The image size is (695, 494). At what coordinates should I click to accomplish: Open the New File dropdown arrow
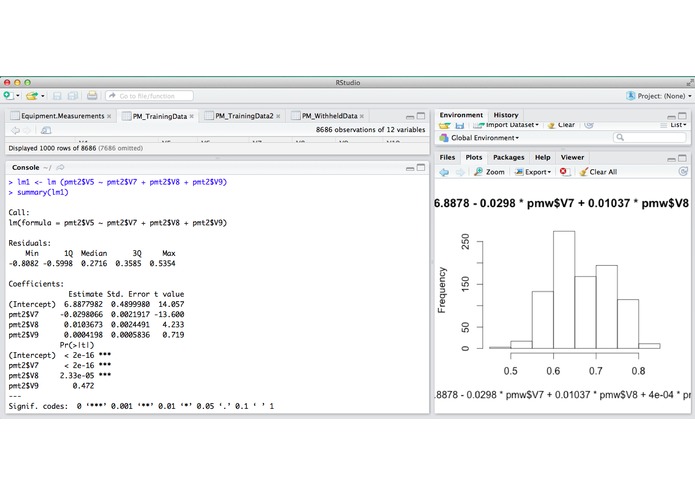click(18, 96)
